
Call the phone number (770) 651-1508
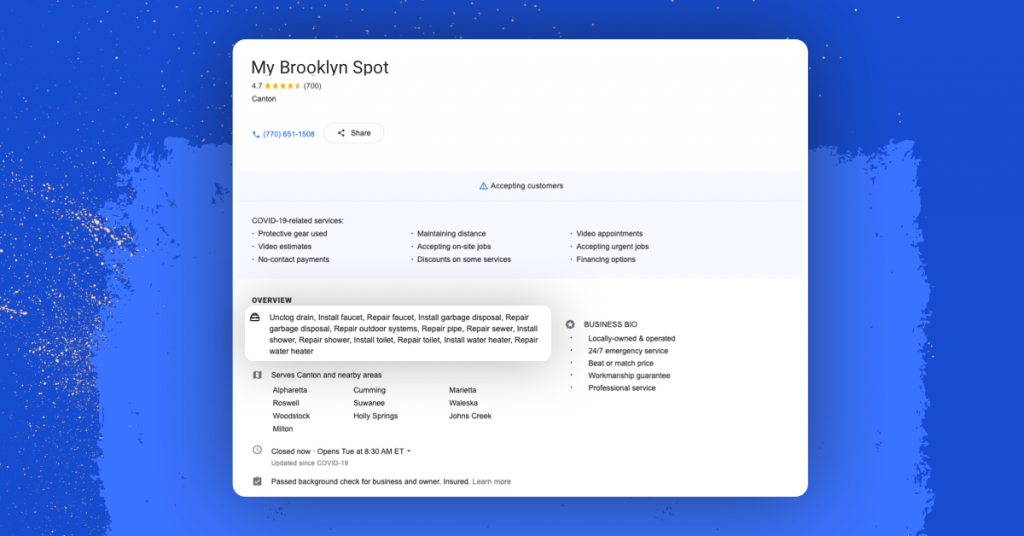pyautogui.click(x=289, y=134)
